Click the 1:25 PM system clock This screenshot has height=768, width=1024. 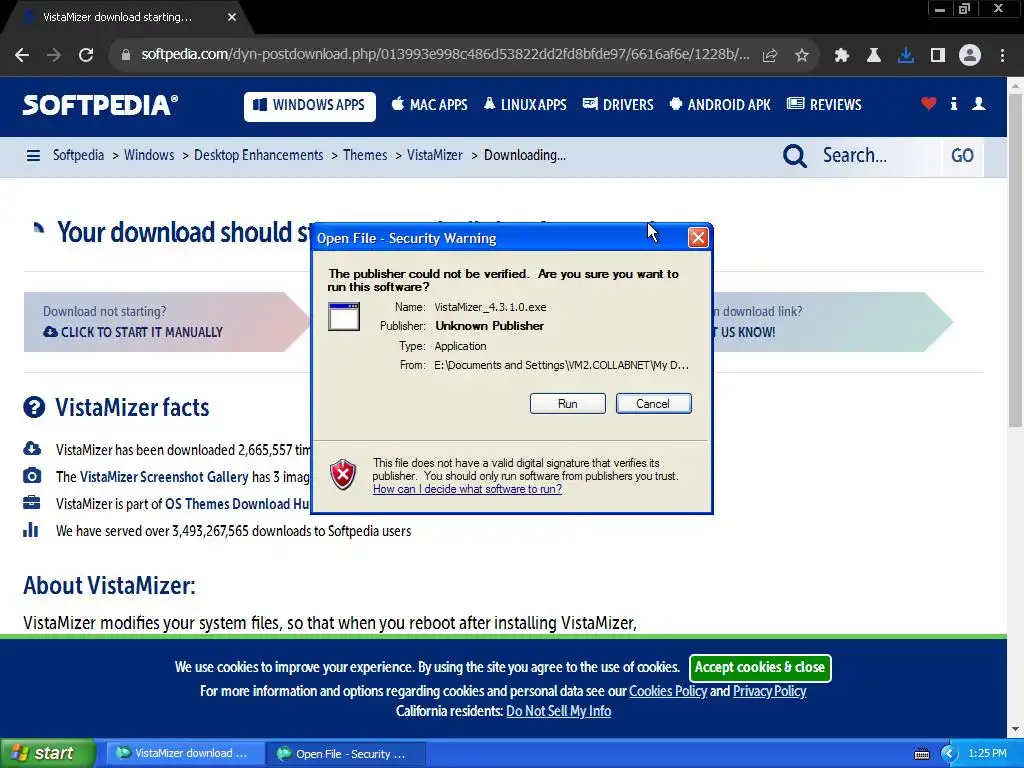pos(987,753)
